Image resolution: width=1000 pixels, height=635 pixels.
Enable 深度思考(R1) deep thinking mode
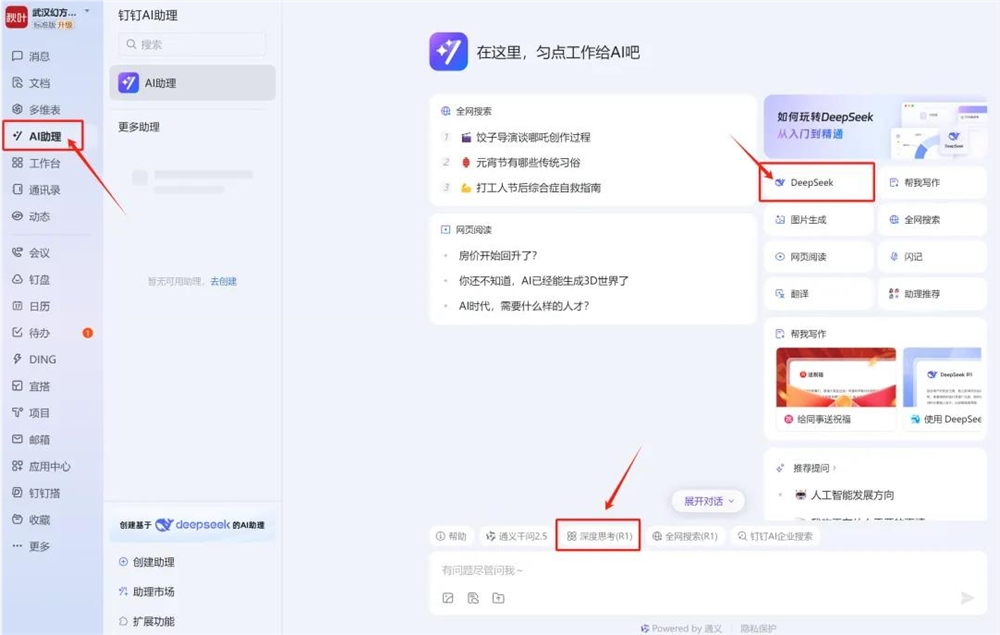[x=597, y=536]
